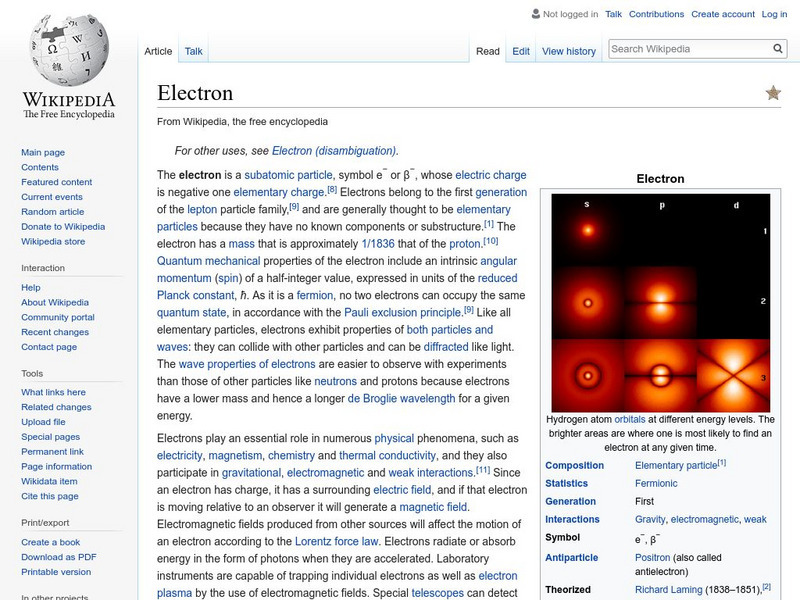Click the Log in link

point(774,14)
